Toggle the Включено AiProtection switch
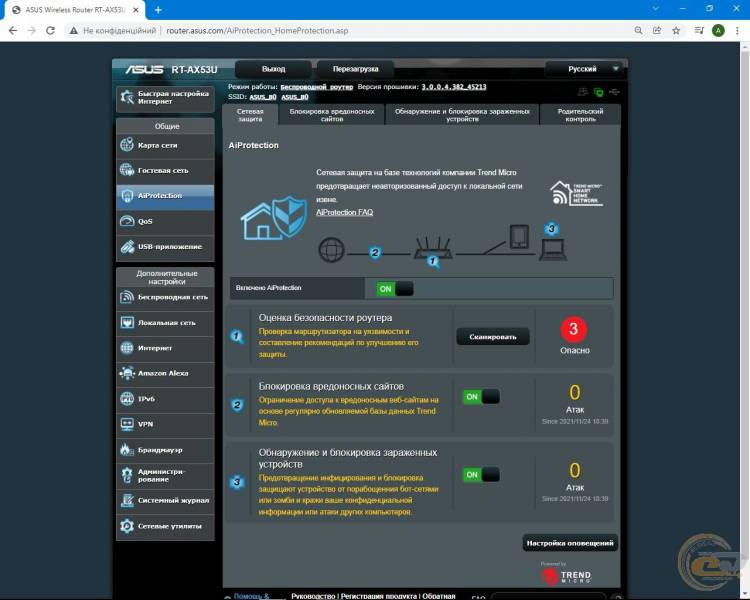The width and height of the screenshot is (750, 600). [x=395, y=289]
